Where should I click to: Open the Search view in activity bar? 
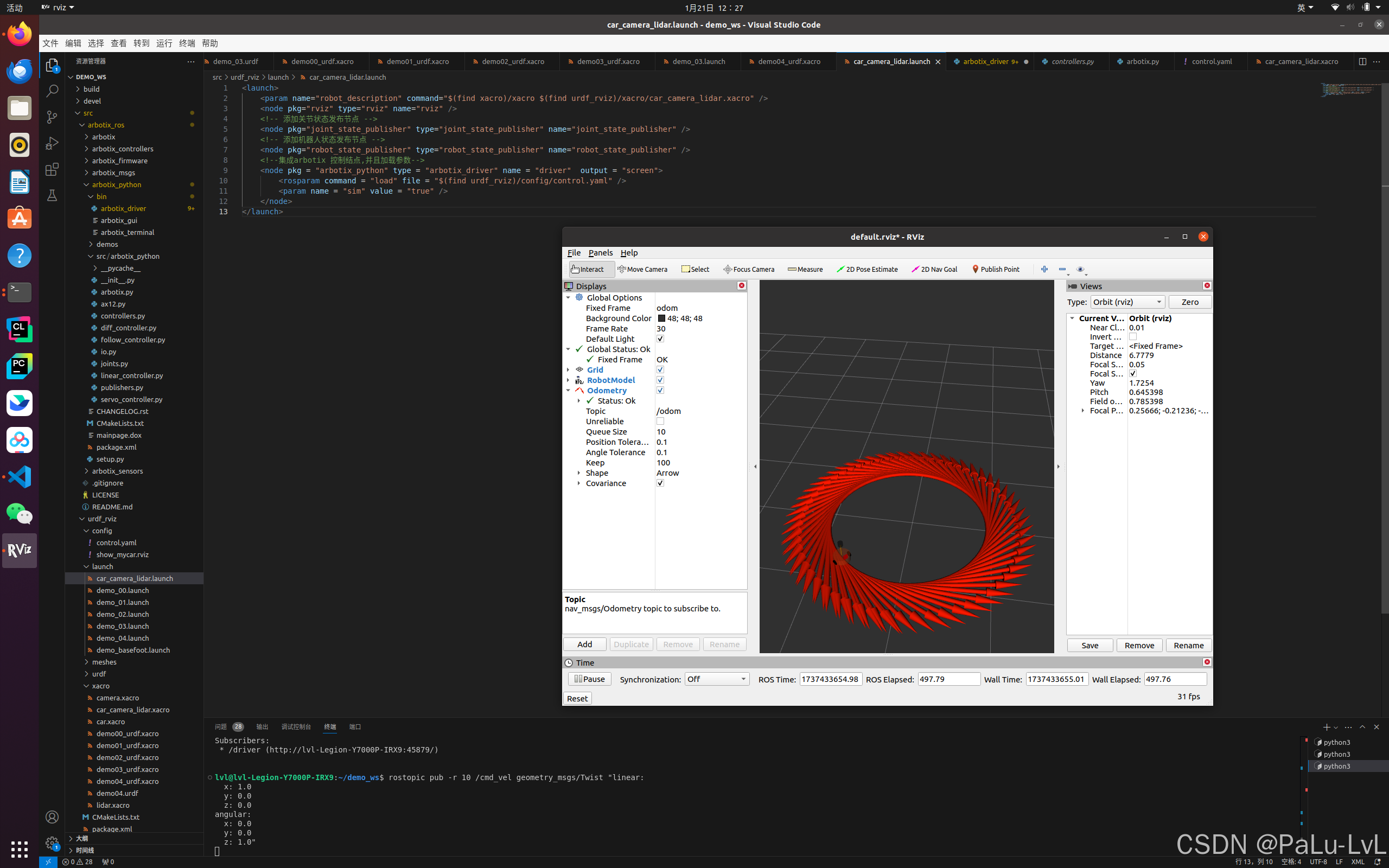(x=52, y=91)
